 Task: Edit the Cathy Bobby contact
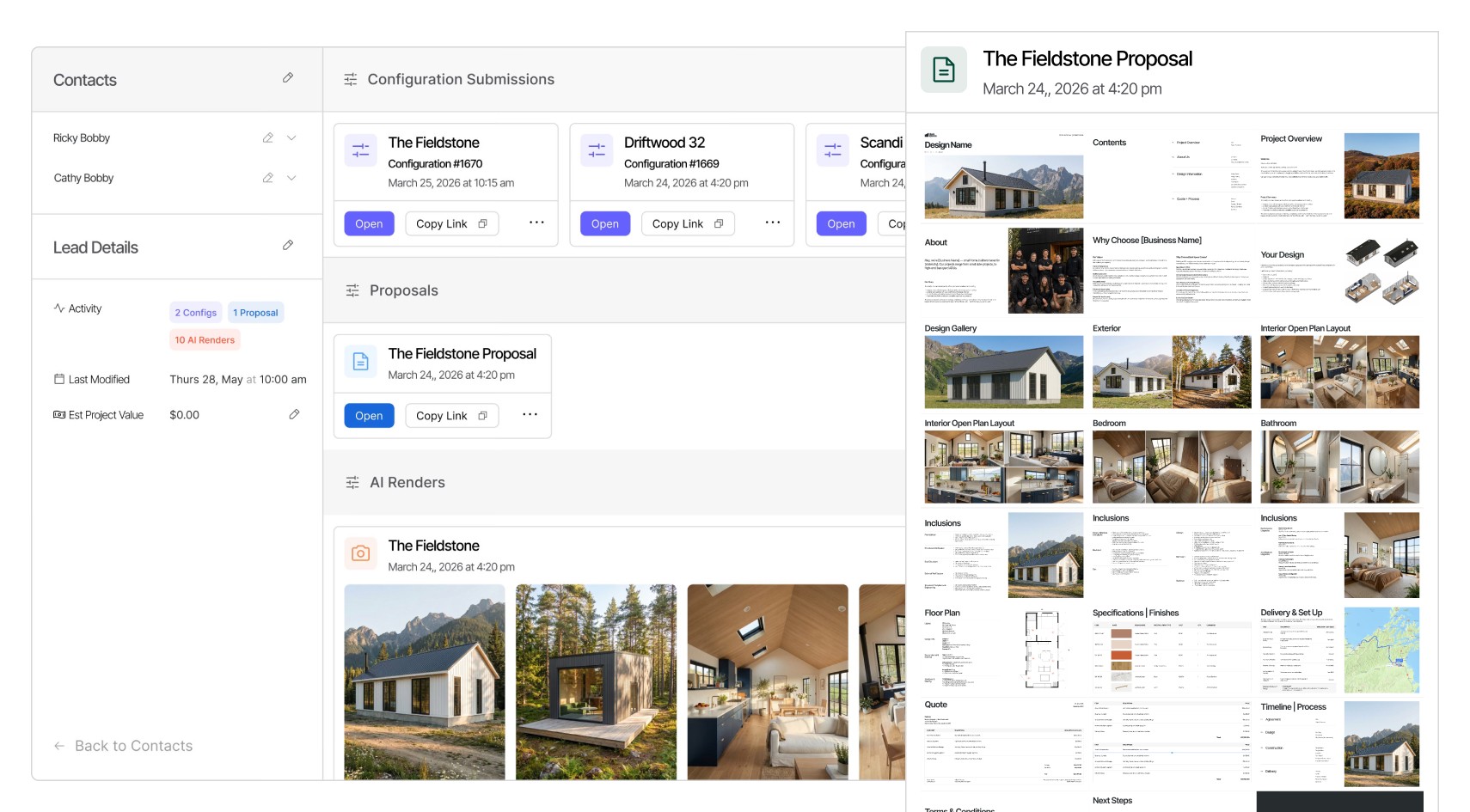tap(268, 178)
